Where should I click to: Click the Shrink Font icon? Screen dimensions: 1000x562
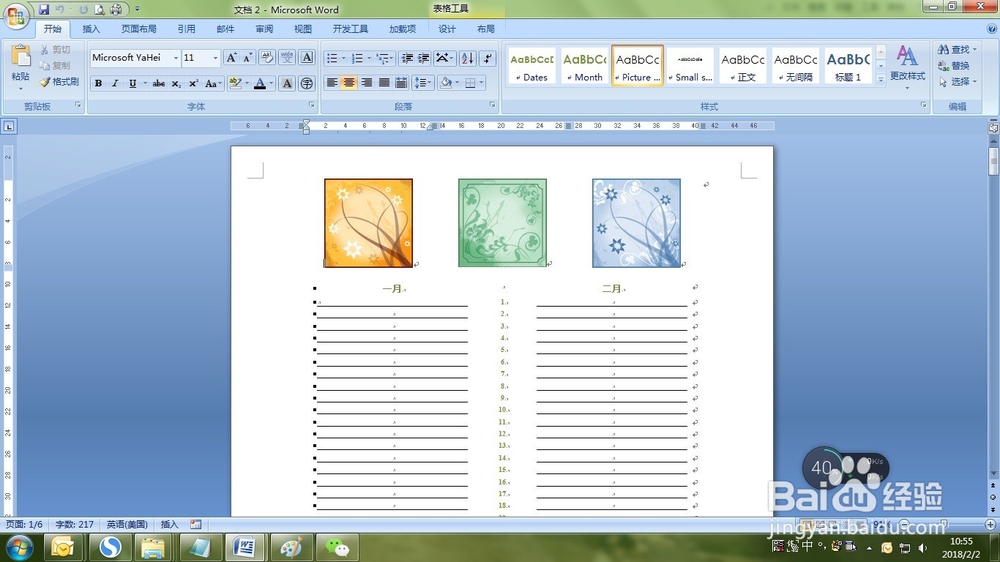coord(247,58)
